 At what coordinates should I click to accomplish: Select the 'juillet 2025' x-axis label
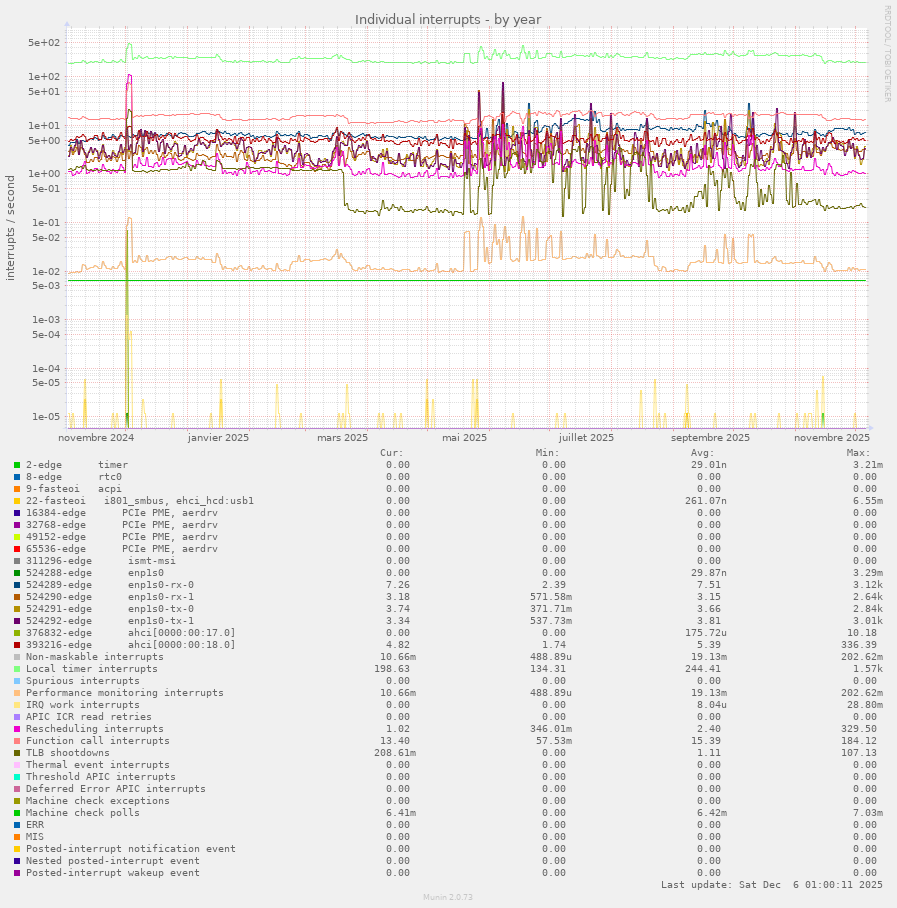[586, 437]
